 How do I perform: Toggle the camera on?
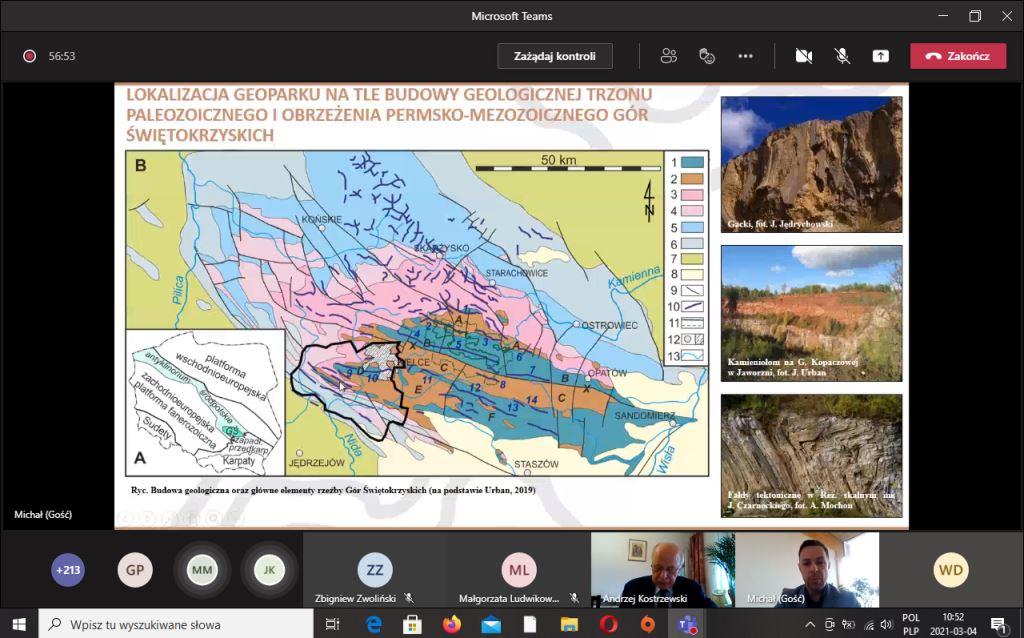coord(803,56)
